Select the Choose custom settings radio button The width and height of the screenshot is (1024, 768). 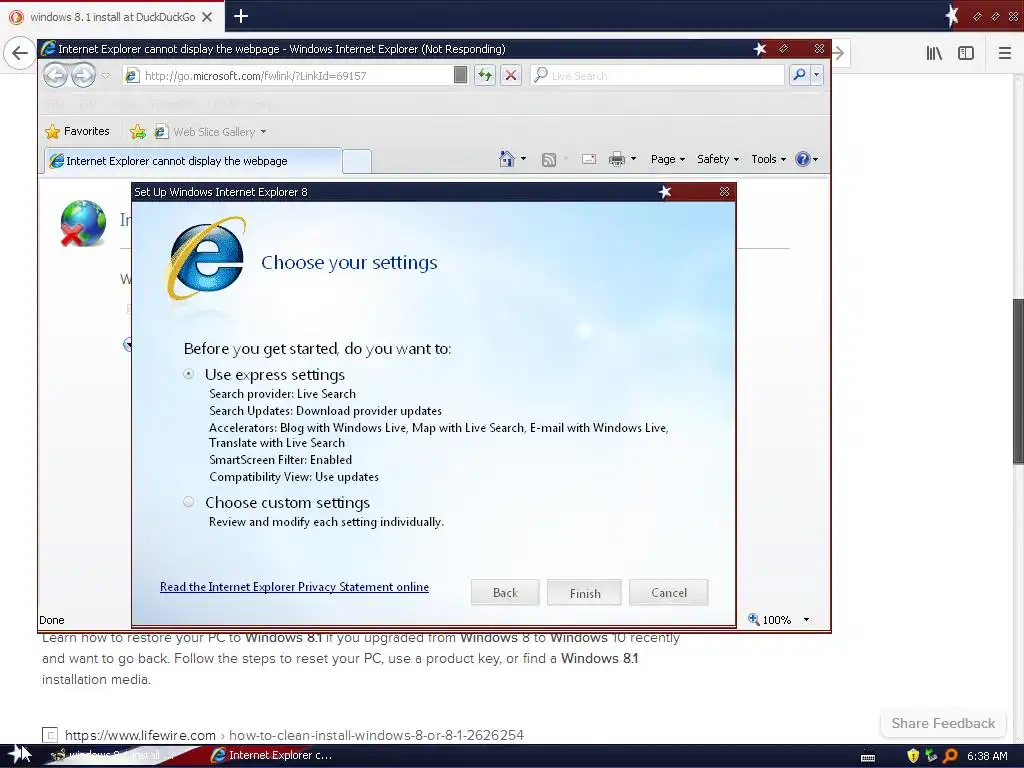(x=189, y=502)
